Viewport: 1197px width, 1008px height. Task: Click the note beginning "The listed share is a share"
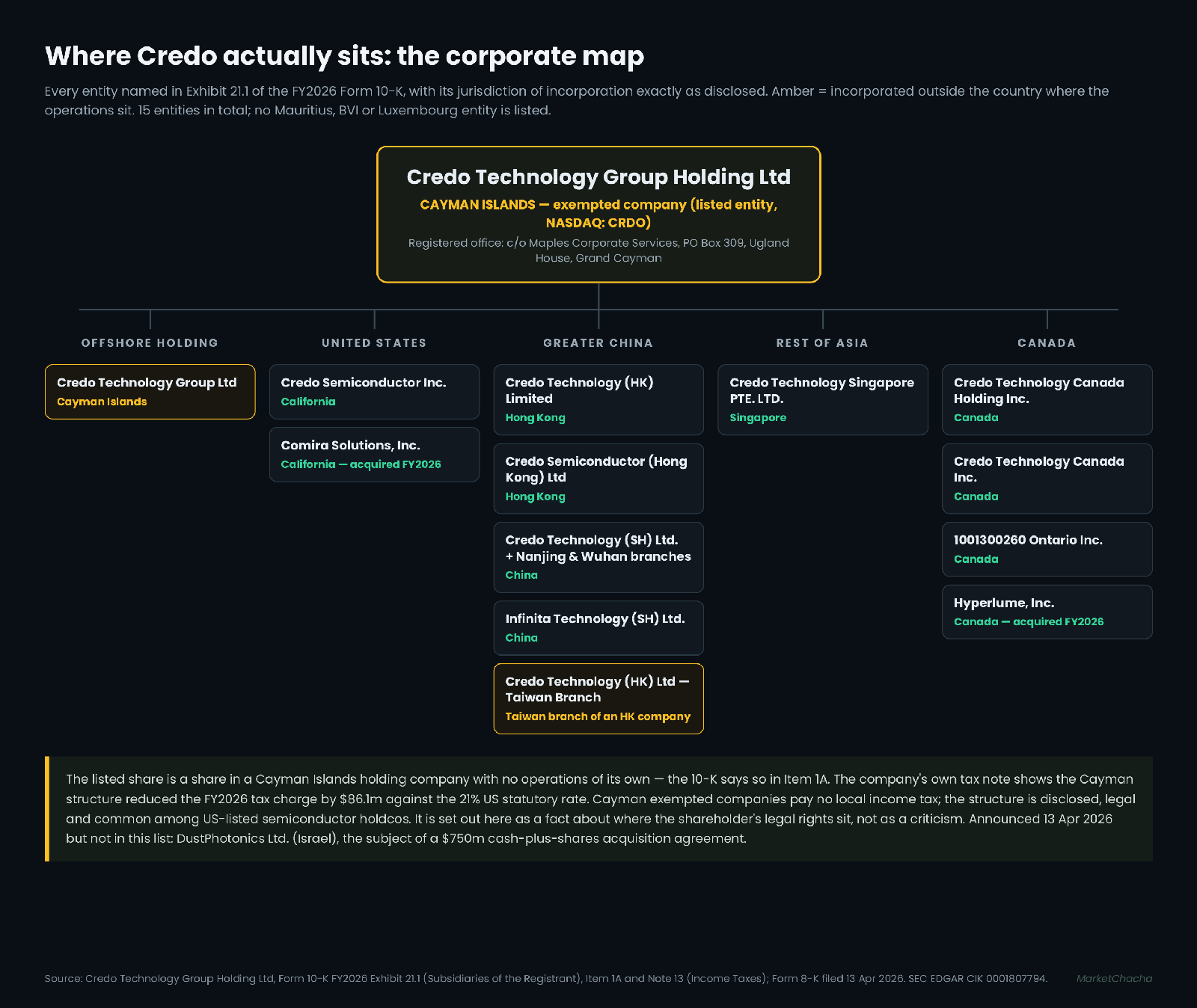click(x=600, y=809)
